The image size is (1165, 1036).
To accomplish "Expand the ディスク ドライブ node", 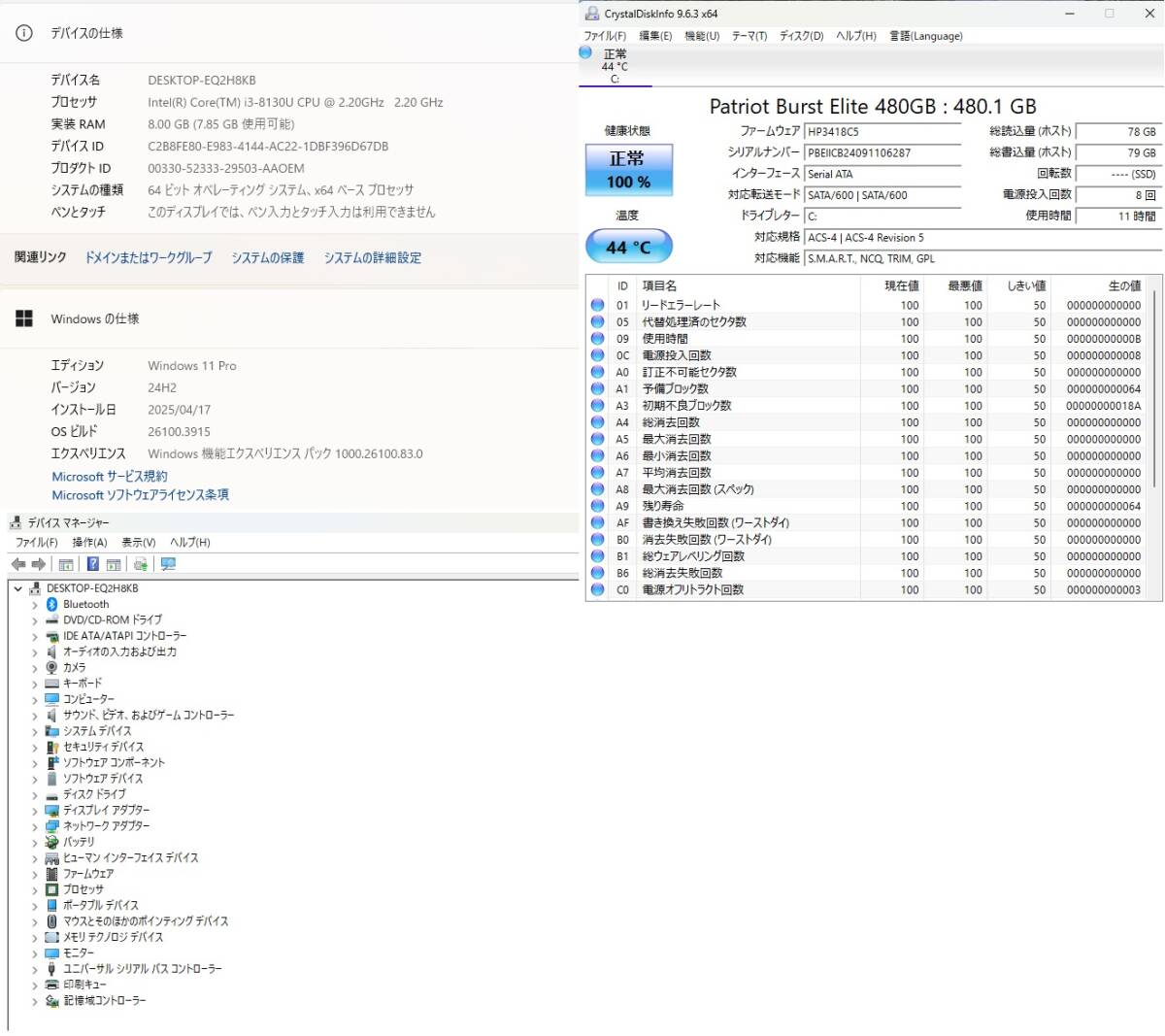I will [35, 794].
